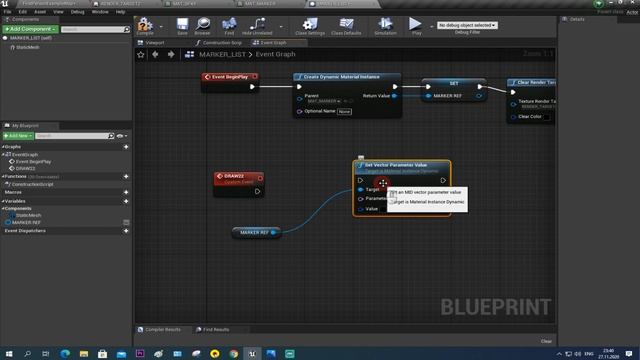Click the Components panel search field
The width and height of the screenshot is (640, 360).
(x=95, y=29)
